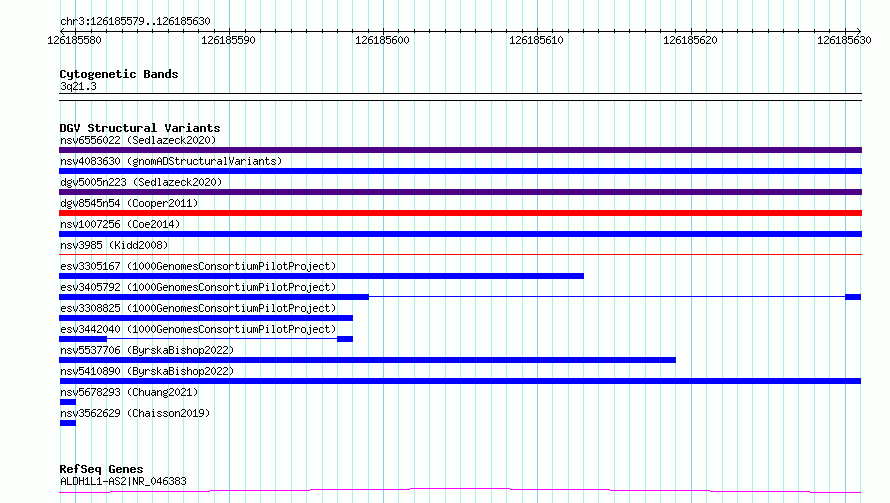The width and height of the screenshot is (890, 503).
Task: Open esv3405792 (1000GenomesConsortiumPilotProject) label
Action: (198, 287)
